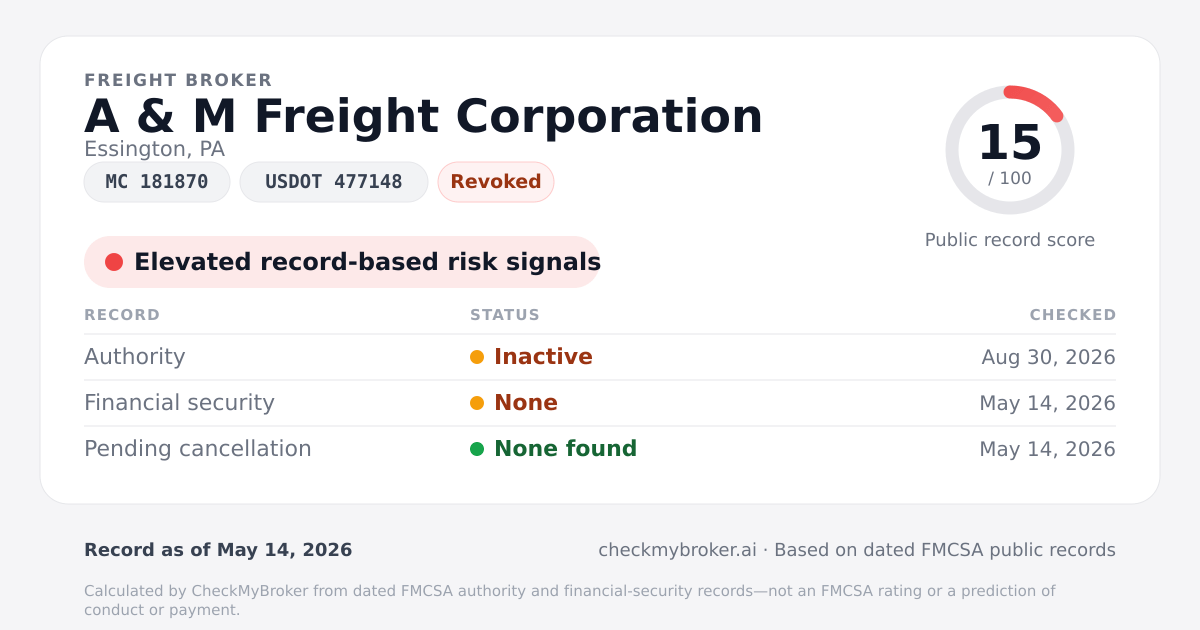Click the Elevated record-based risk signals banner
1200x630 pixels.
pyautogui.click(x=342, y=262)
